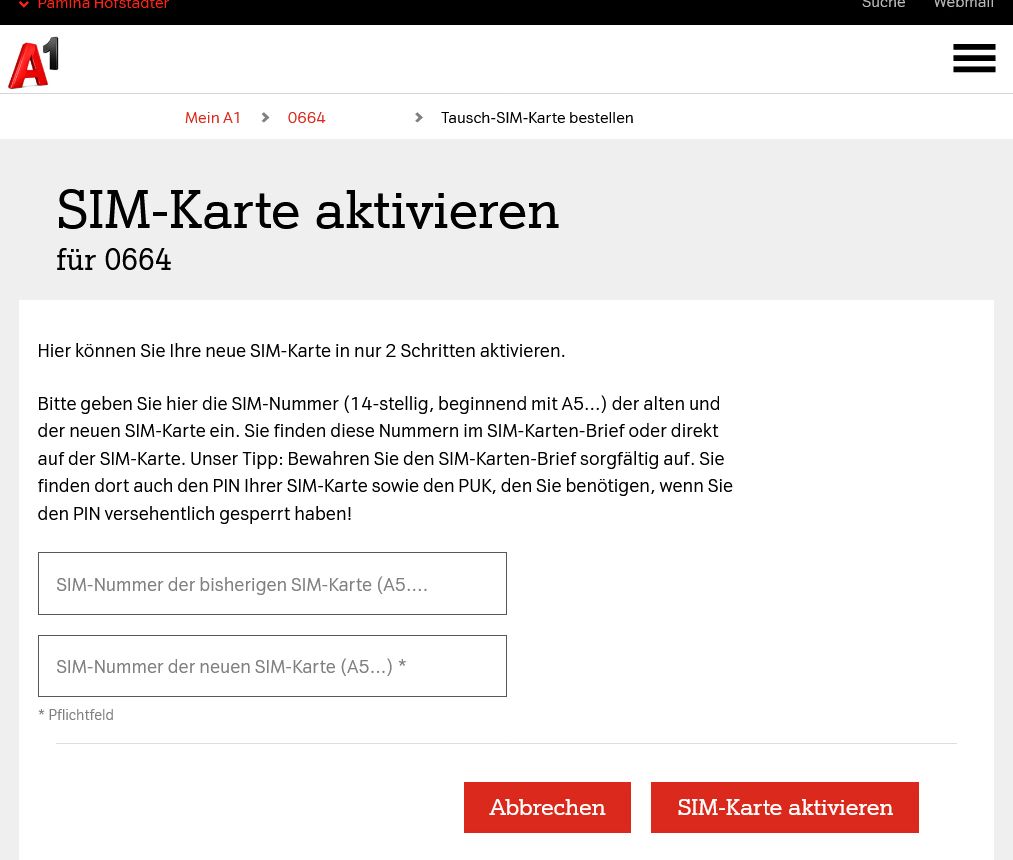Image resolution: width=1013 pixels, height=860 pixels.
Task: Click the '2 Schritten aktivieren' intro sentence
Action: 301,351
